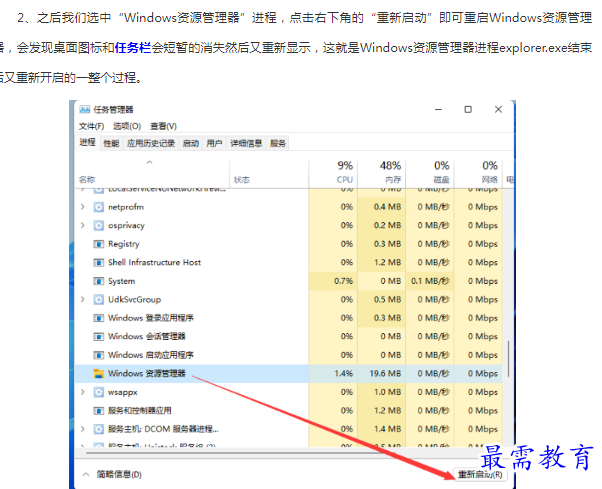The height and width of the screenshot is (489, 602).
Task: Sort by the 网络 column header
Action: click(x=478, y=172)
